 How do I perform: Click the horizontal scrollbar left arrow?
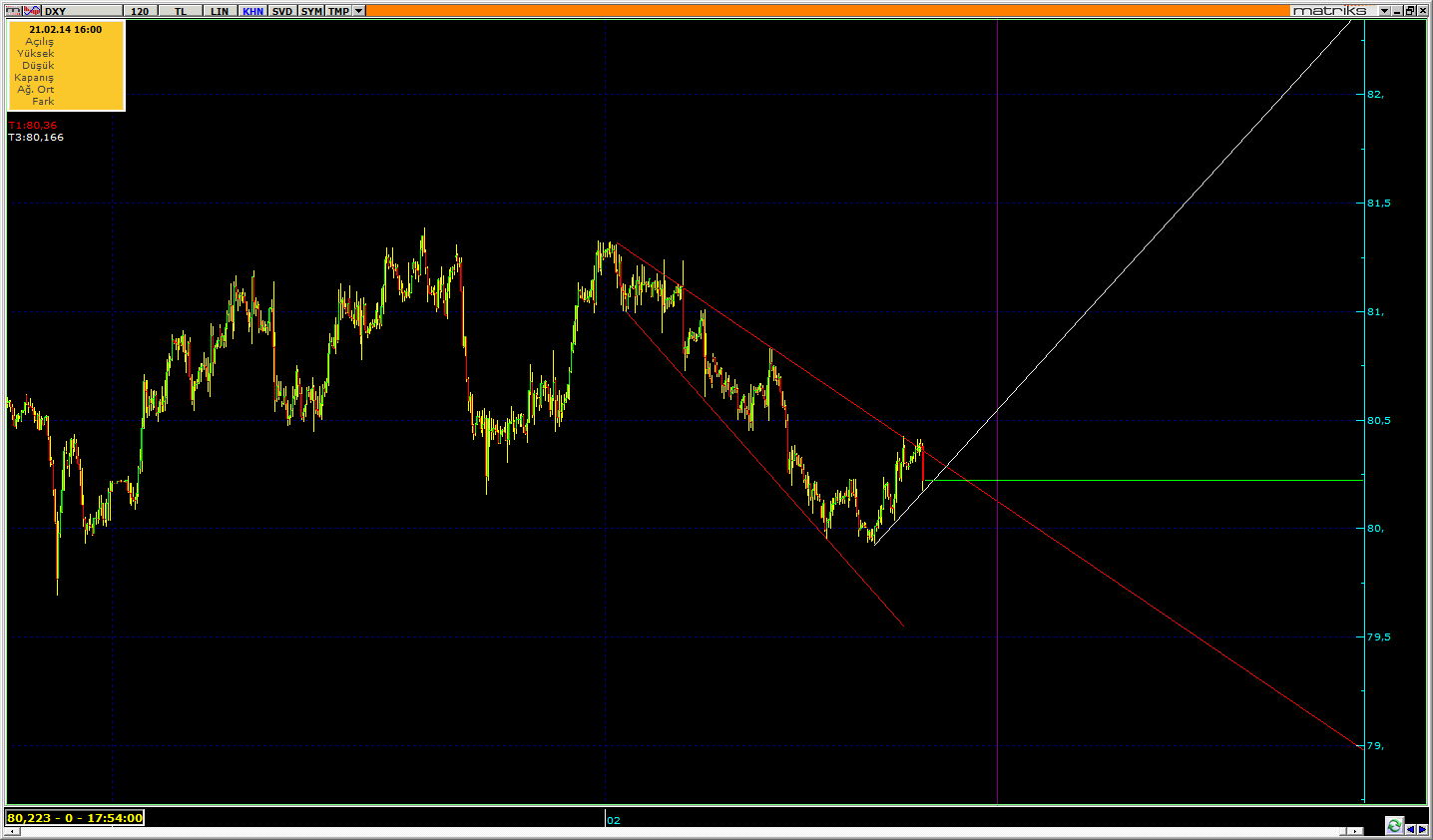[x=11, y=831]
